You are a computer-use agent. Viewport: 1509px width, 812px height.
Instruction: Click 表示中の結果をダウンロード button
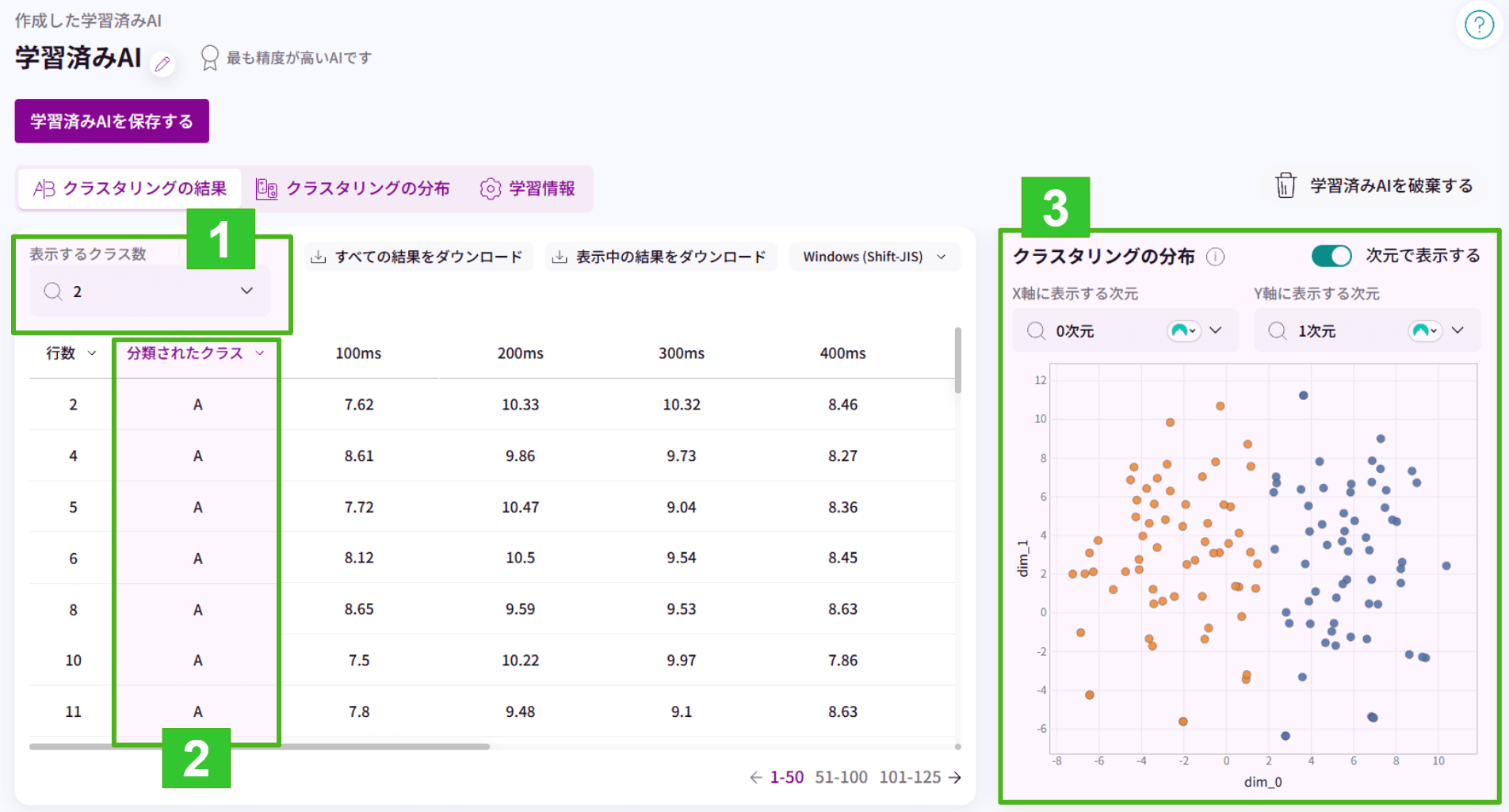[x=659, y=257]
